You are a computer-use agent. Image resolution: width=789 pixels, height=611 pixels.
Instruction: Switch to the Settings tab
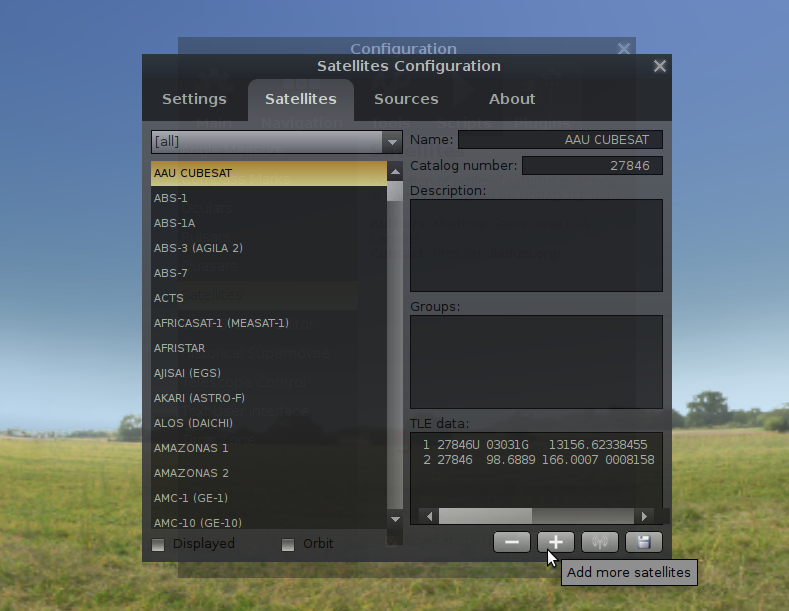tap(194, 99)
